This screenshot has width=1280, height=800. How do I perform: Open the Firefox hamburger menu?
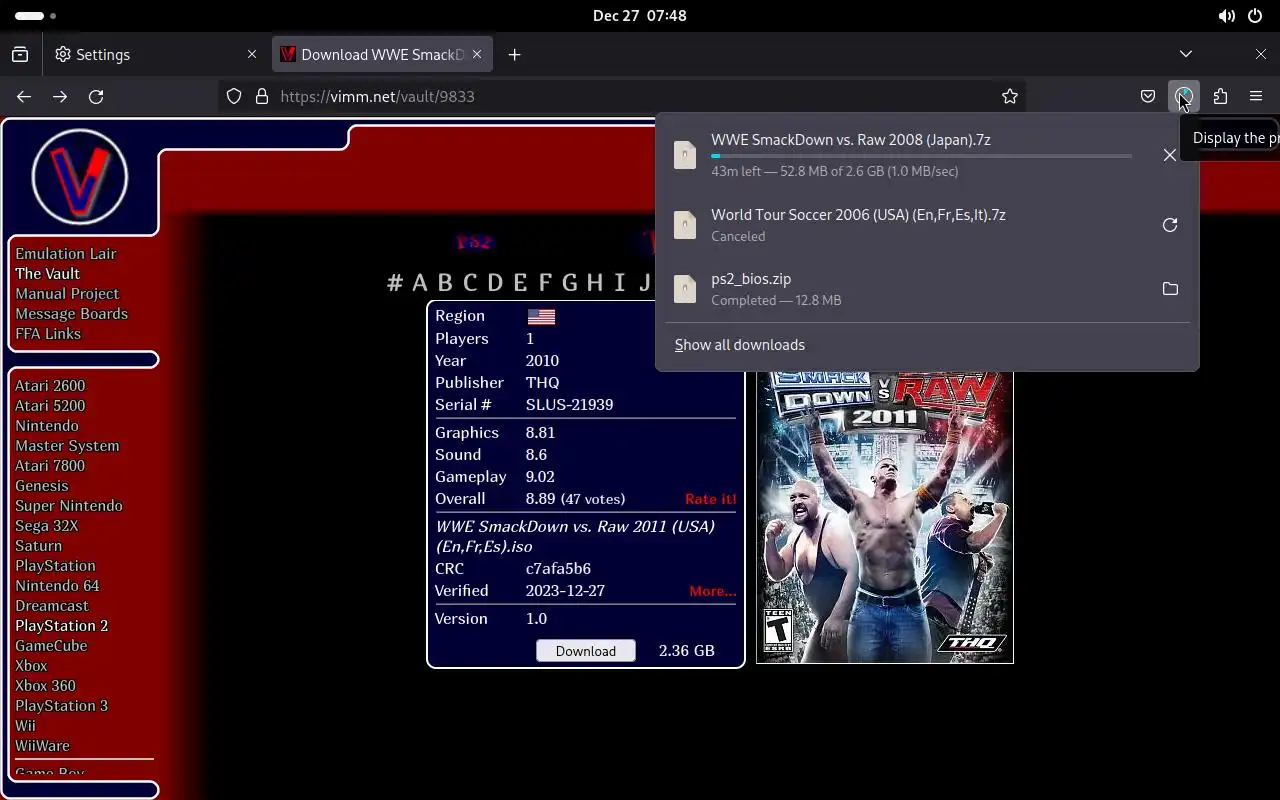(x=1256, y=97)
